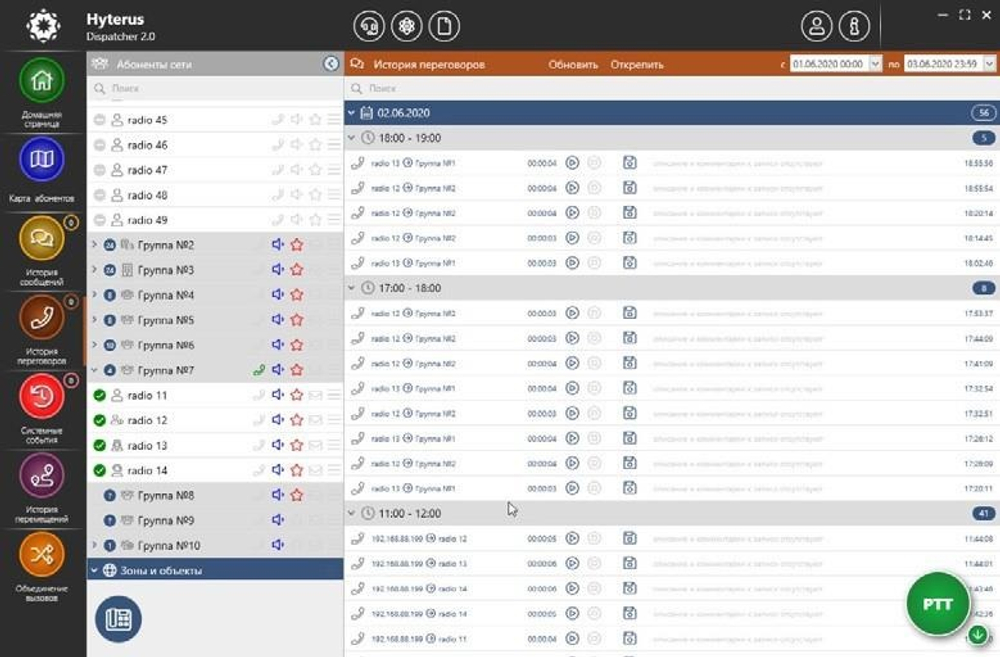Play the first radio 13 recording at 18:00
This screenshot has height=657, width=1000.
pyautogui.click(x=572, y=163)
